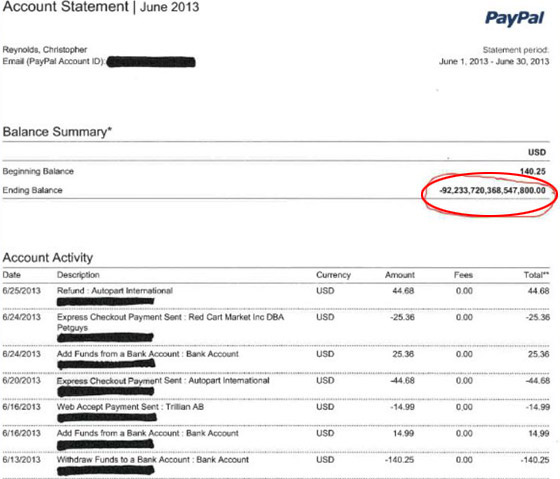Click the -140.25 total amount
Viewport: 560px width, 479px height.
(x=535, y=460)
